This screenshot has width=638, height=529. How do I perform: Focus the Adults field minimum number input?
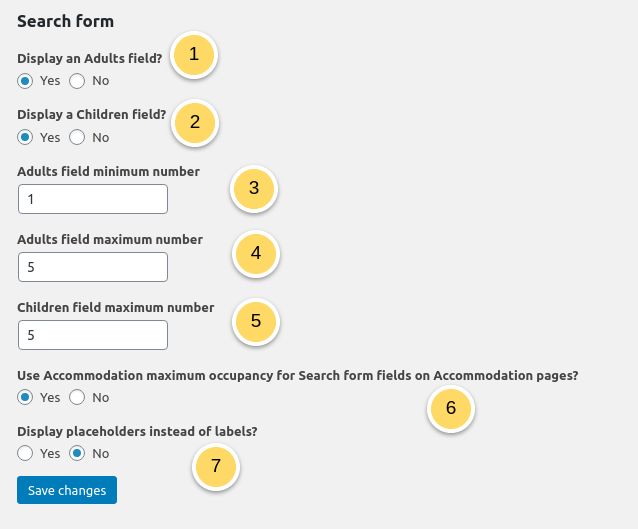[x=93, y=199]
